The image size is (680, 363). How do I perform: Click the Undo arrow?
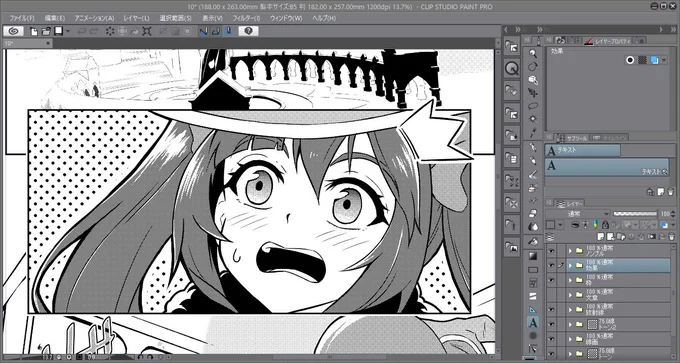(x=81, y=31)
